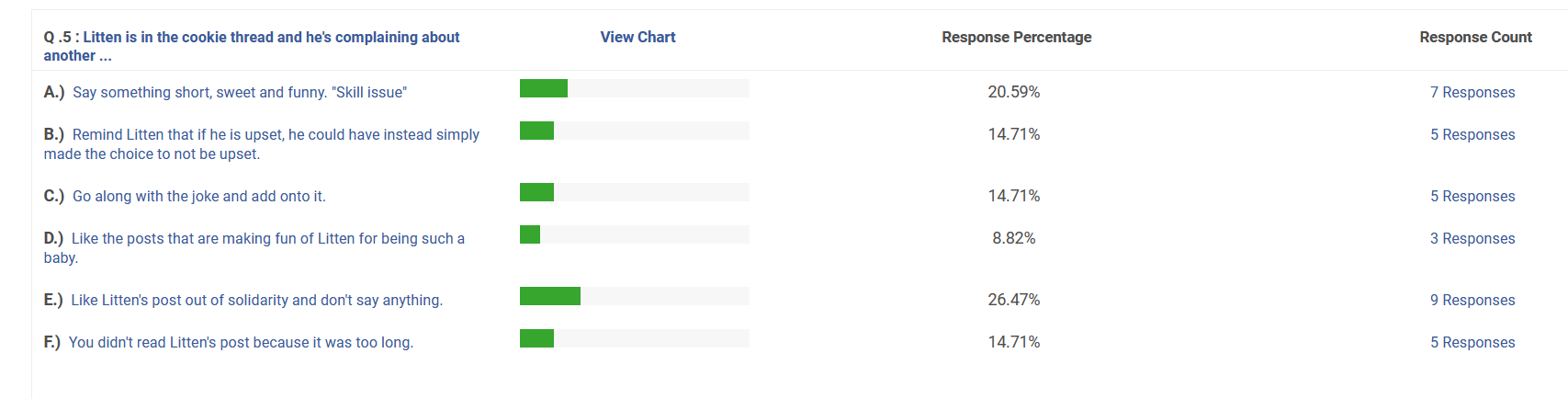Select answer D 'Like the posts' text

254,248
